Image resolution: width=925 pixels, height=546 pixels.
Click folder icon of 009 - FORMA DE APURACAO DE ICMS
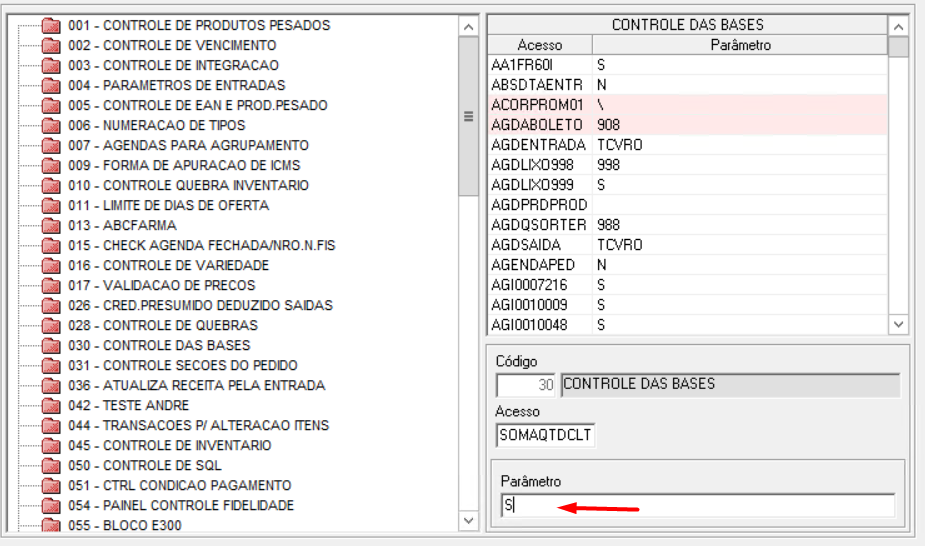(x=51, y=166)
